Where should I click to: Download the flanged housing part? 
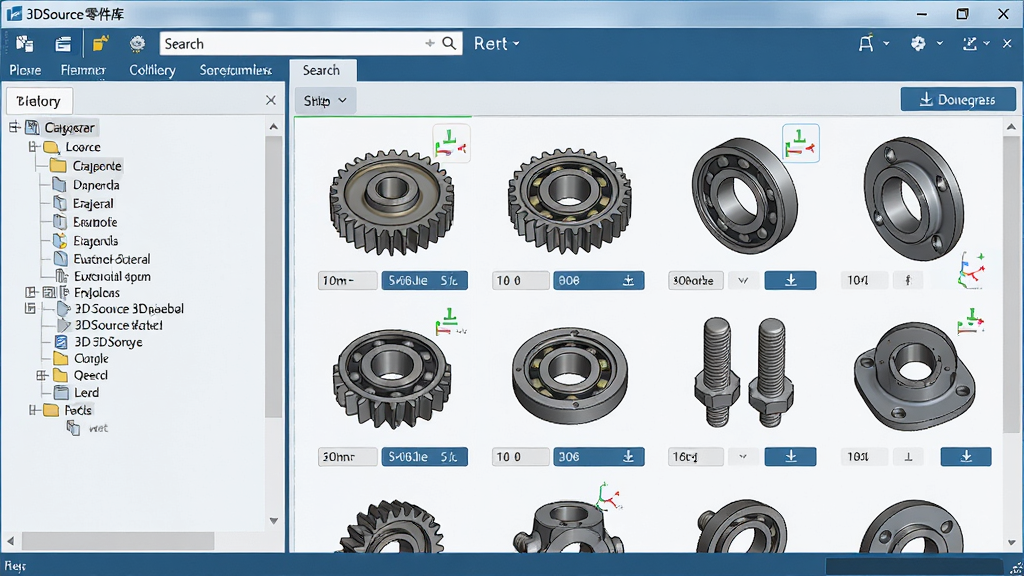coord(966,456)
